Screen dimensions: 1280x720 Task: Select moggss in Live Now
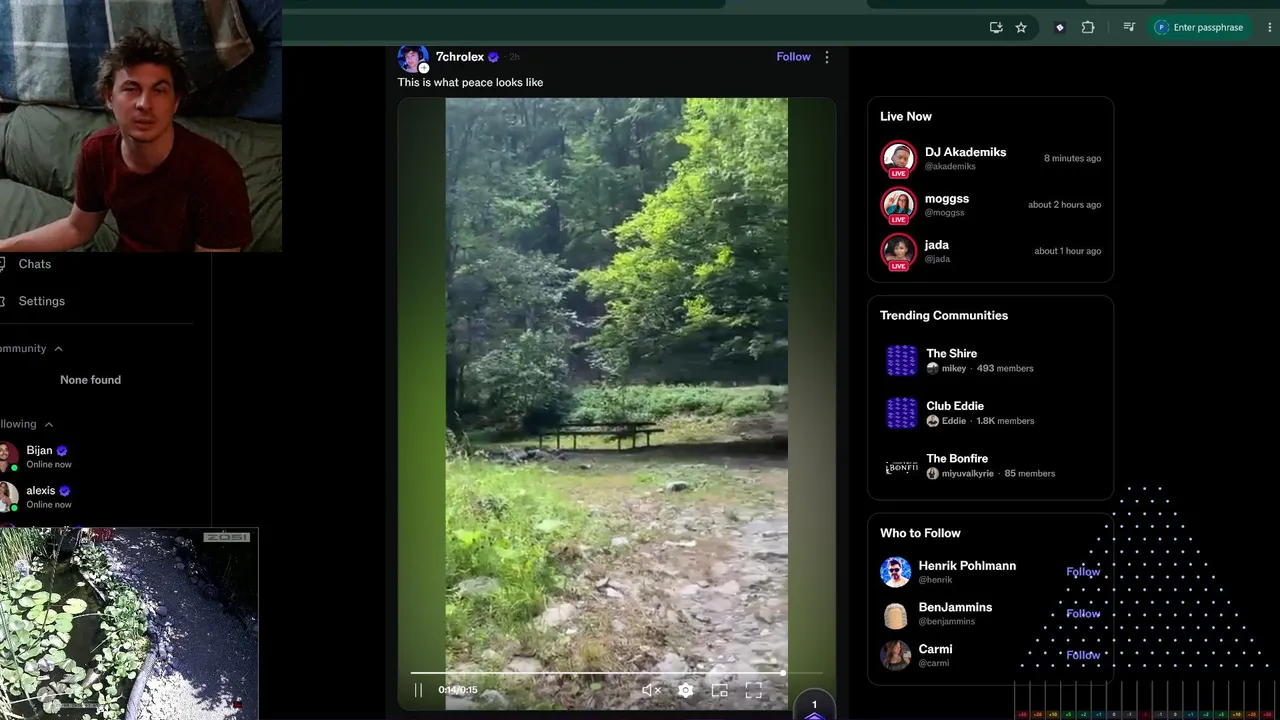tap(947, 199)
